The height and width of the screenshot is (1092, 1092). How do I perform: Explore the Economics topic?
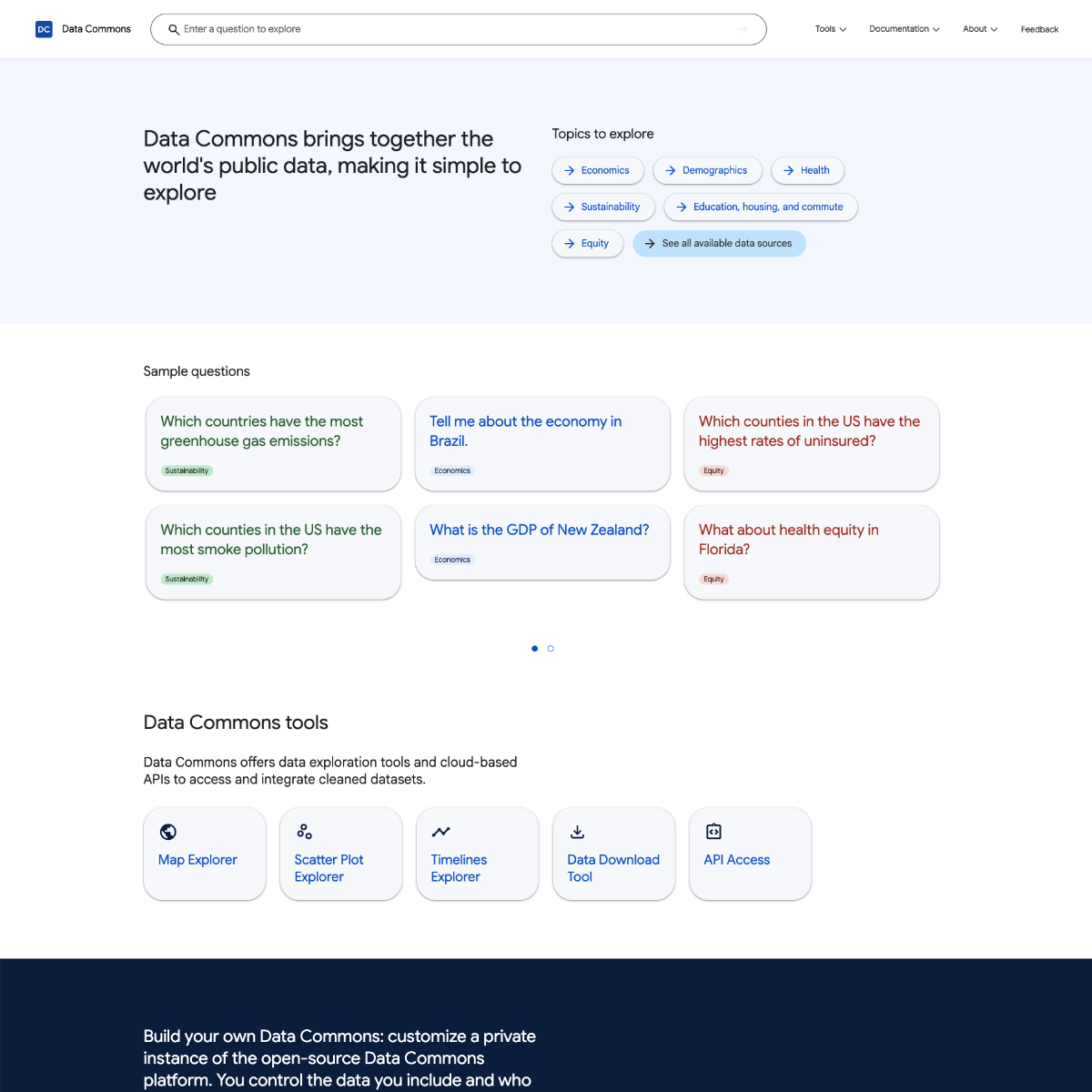pos(598,170)
